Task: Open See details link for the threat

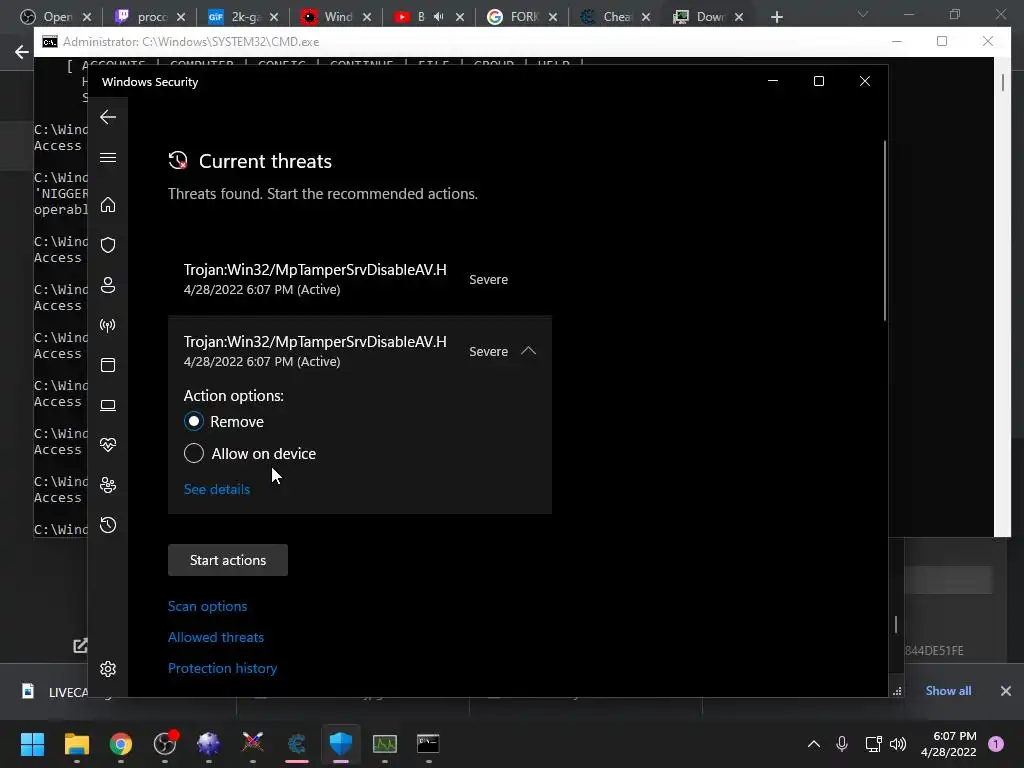Action: 217,489
